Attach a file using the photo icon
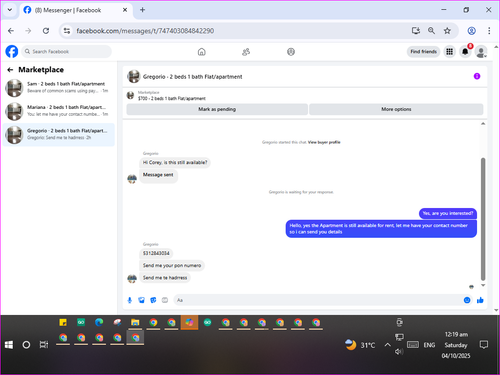The width and height of the screenshot is (500, 375). (x=141, y=300)
